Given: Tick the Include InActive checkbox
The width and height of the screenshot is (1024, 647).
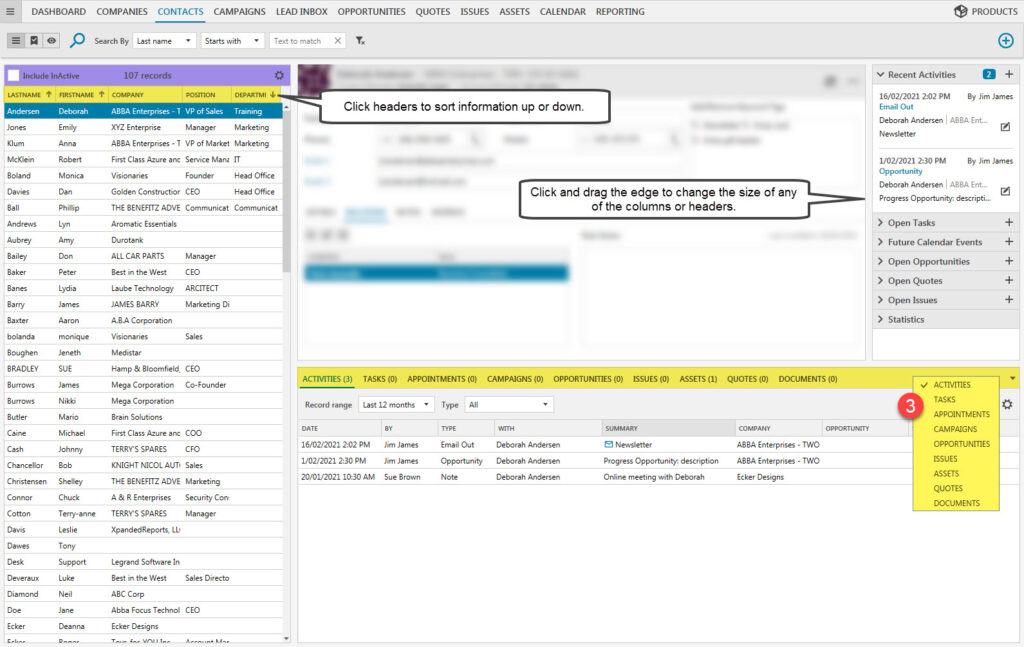Looking at the screenshot, I should (x=13, y=75).
